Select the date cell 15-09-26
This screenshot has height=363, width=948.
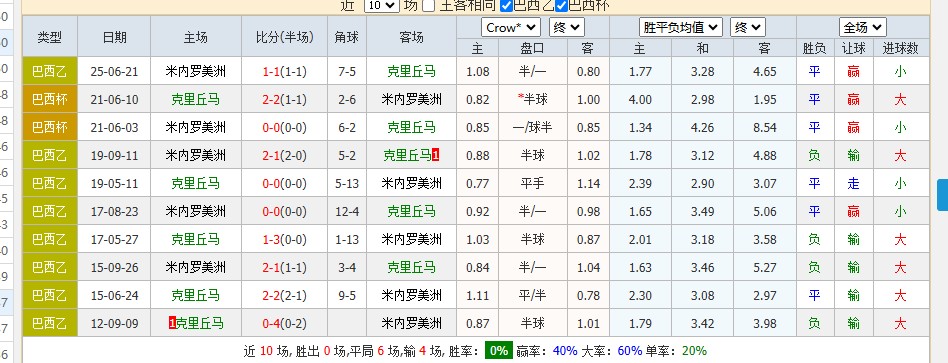point(114,267)
